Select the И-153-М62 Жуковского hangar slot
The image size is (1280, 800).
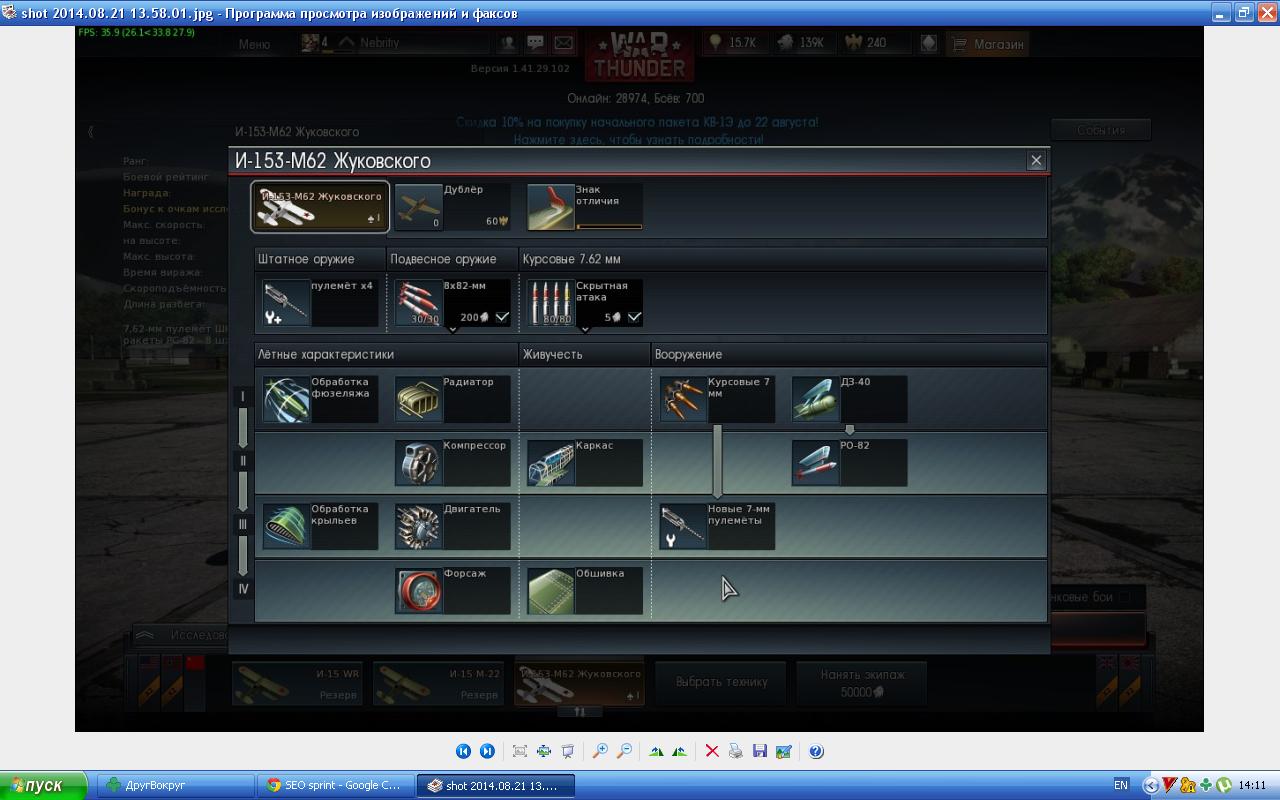[x=579, y=683]
